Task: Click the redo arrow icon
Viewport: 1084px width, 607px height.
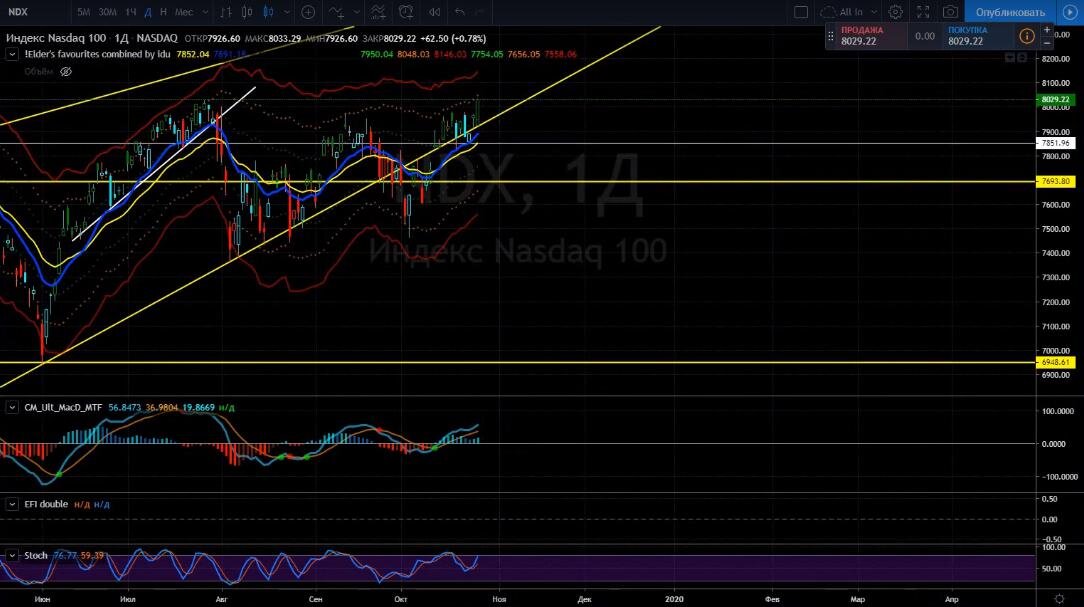Action: (480, 12)
